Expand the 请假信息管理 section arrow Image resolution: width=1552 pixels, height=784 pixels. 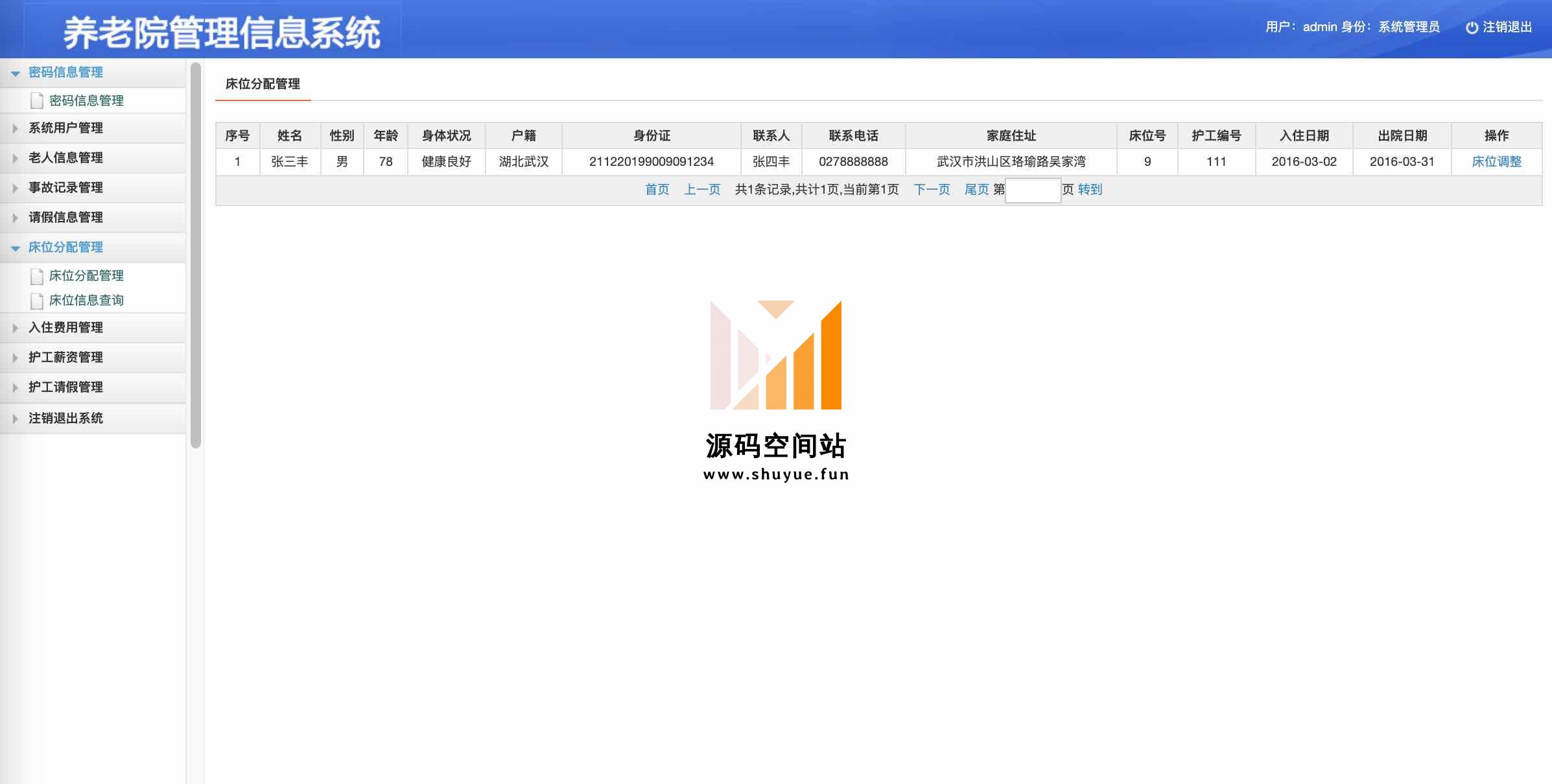[x=16, y=218]
